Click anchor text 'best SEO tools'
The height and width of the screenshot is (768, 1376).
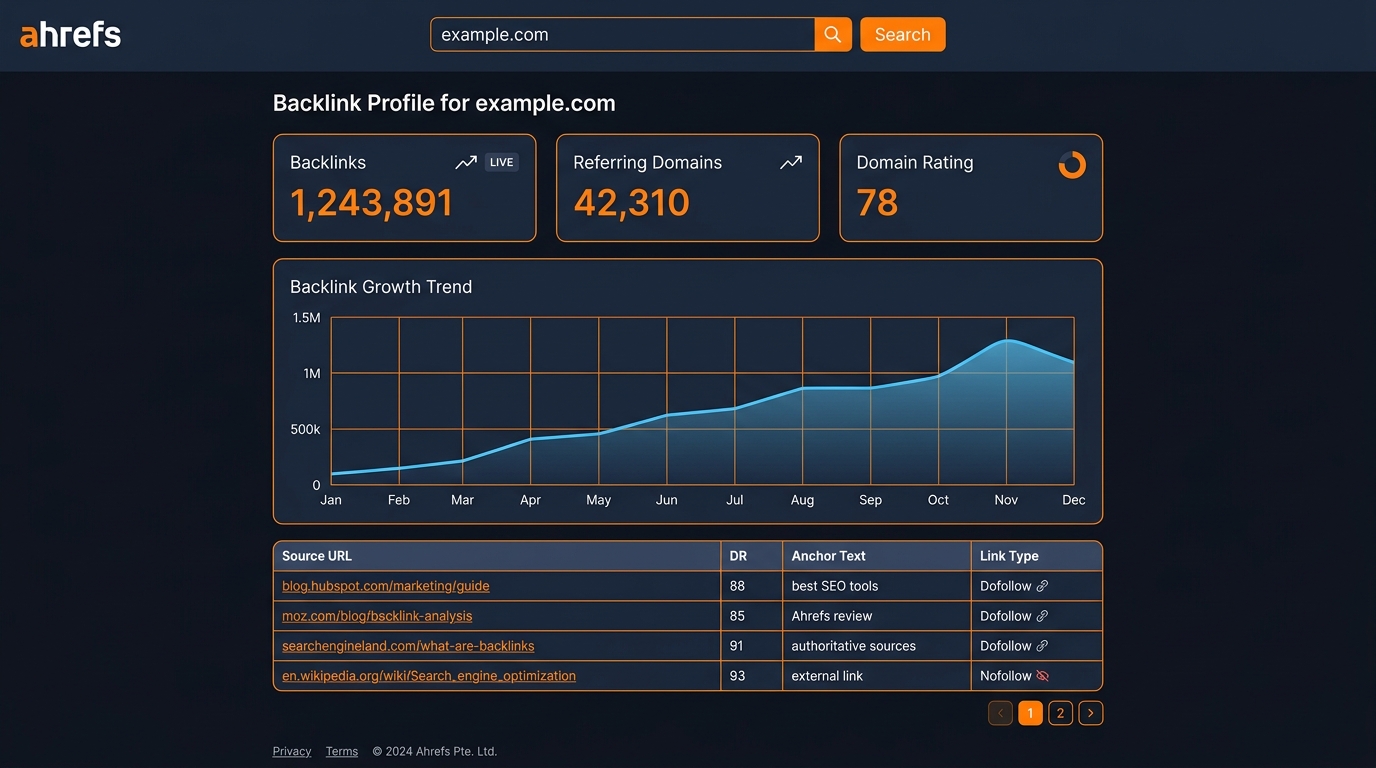point(835,586)
